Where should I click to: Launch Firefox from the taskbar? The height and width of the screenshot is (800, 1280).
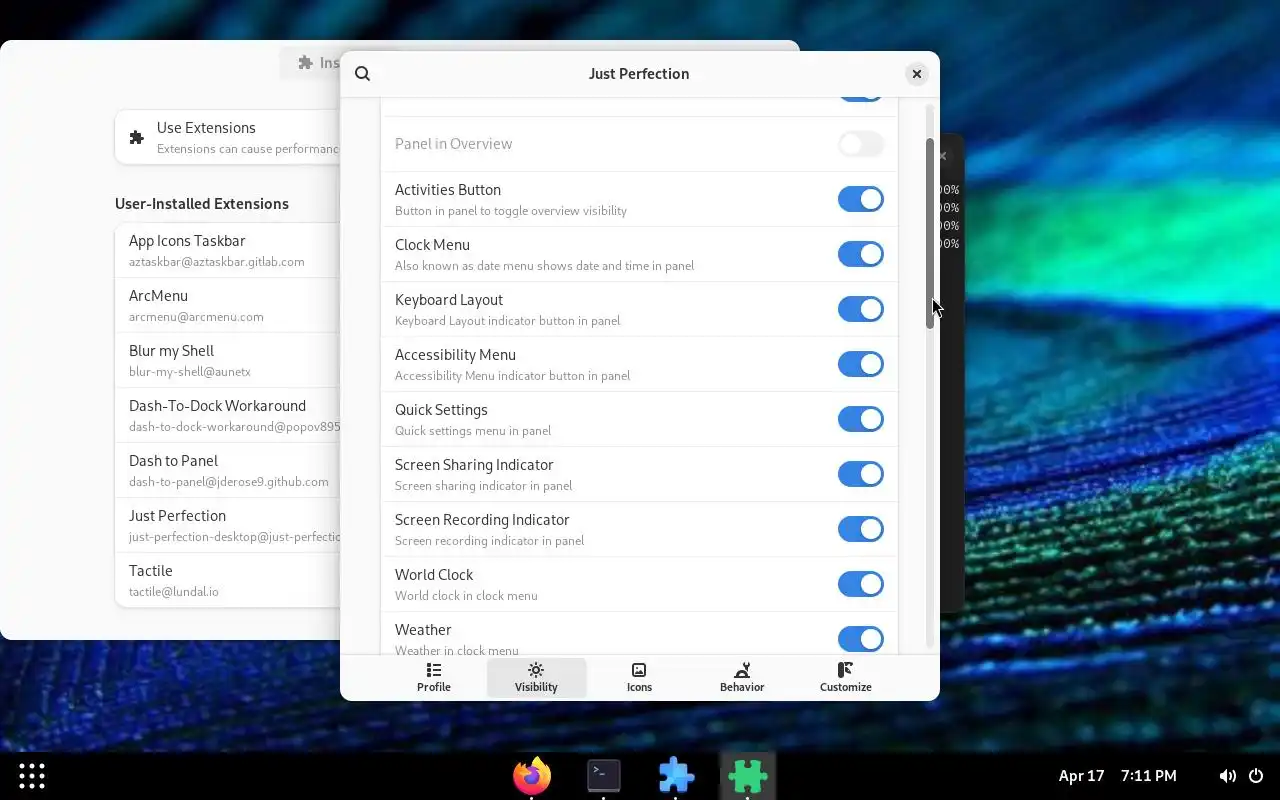(532, 776)
